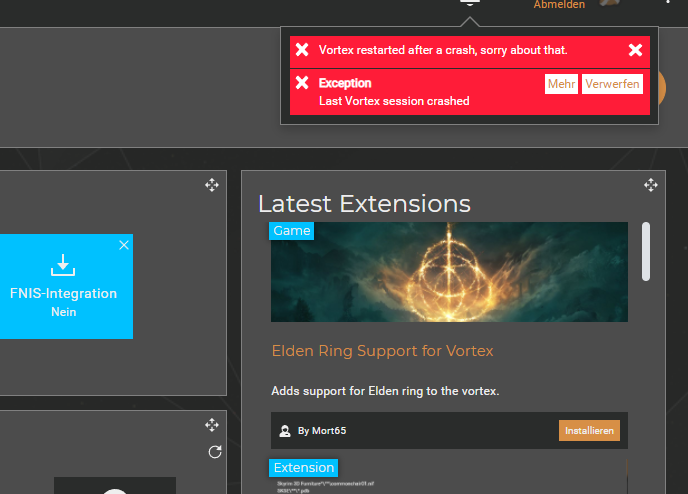Click the Extension type label
The image size is (688, 494).
point(304,468)
